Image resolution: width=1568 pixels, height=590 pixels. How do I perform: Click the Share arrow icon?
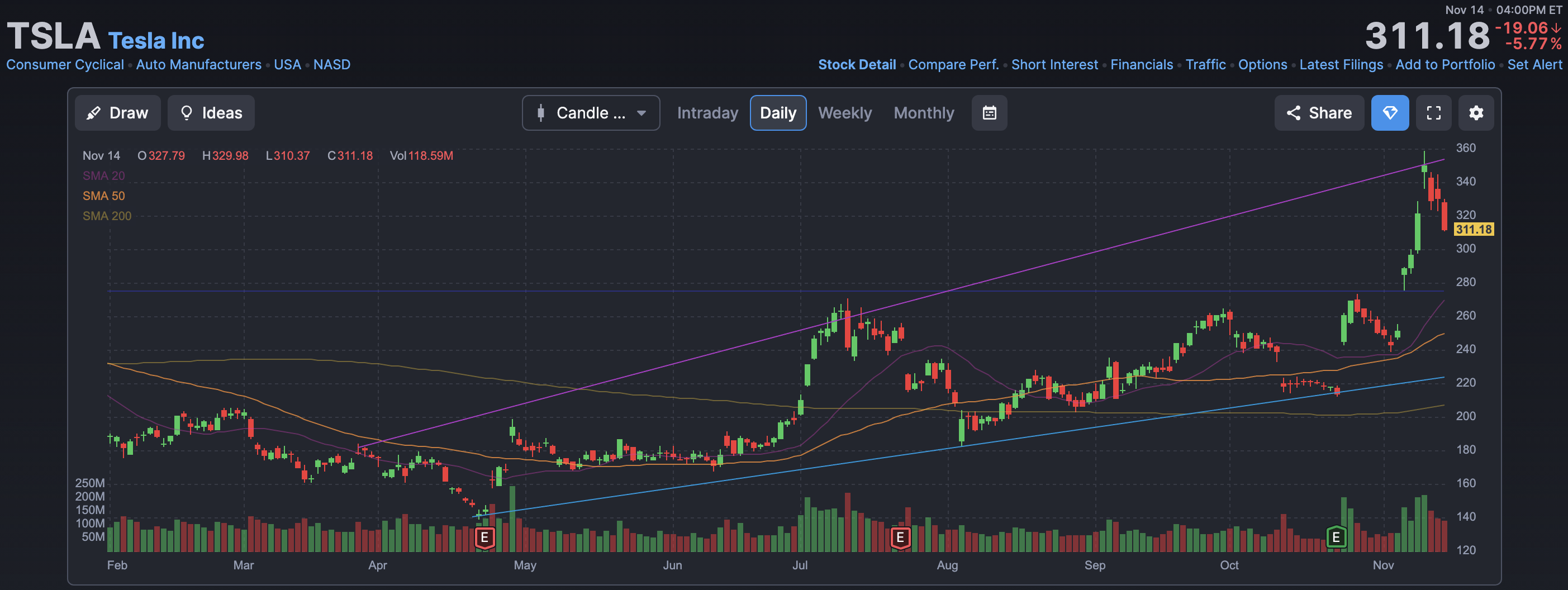click(1293, 113)
